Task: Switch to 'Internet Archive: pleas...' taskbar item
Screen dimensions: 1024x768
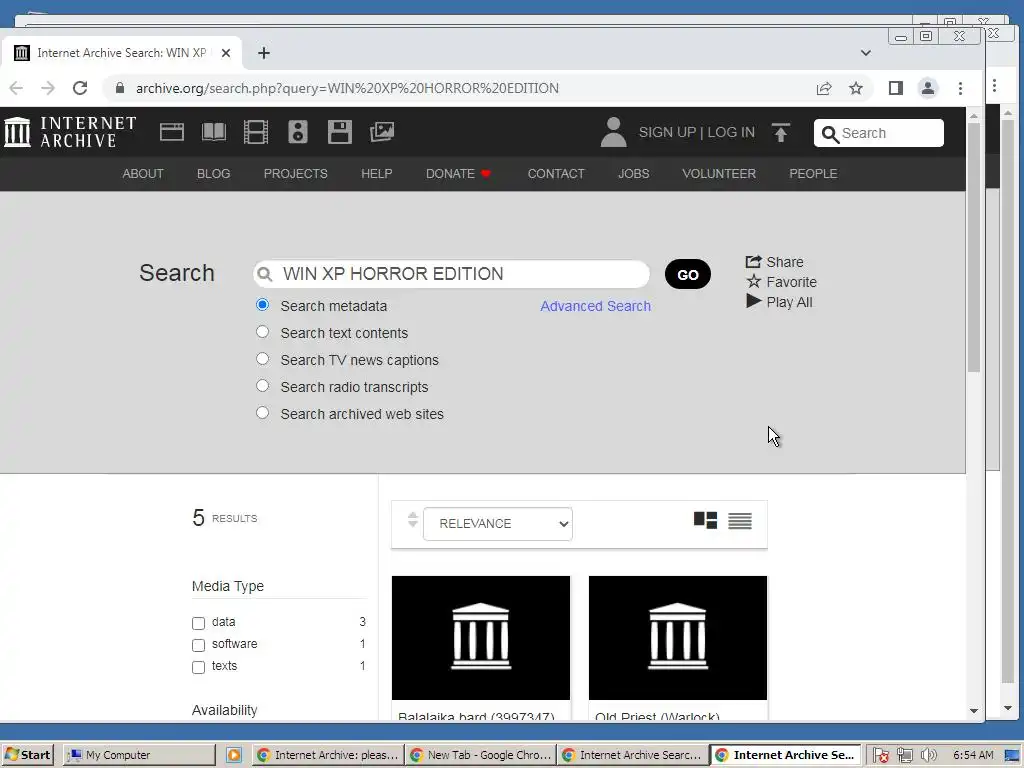Action: [327, 755]
